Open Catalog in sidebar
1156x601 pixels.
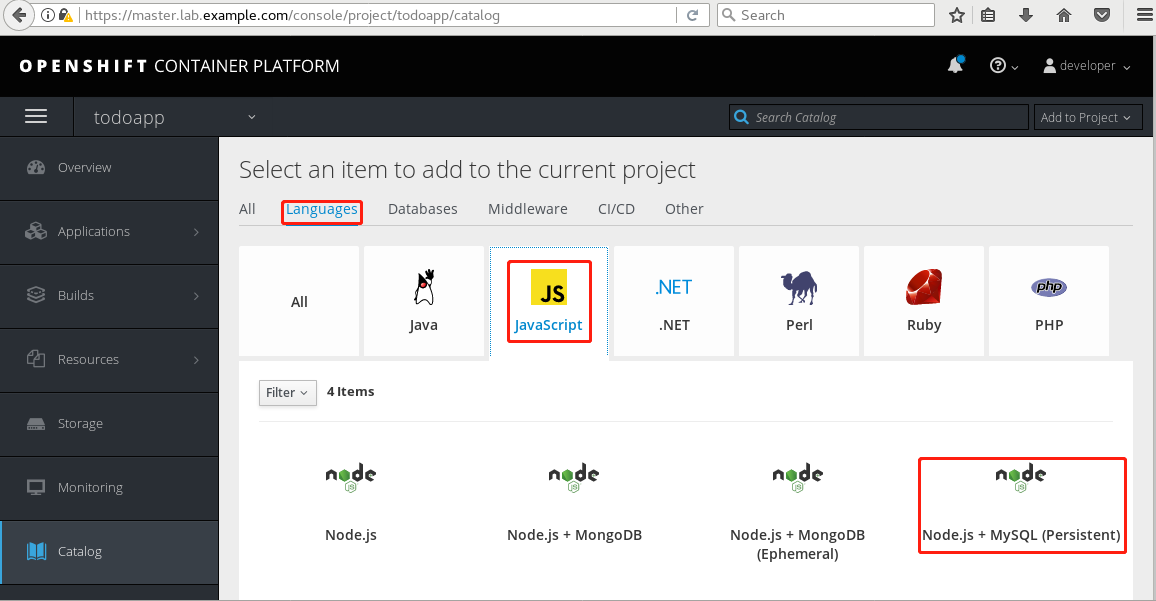pos(109,552)
